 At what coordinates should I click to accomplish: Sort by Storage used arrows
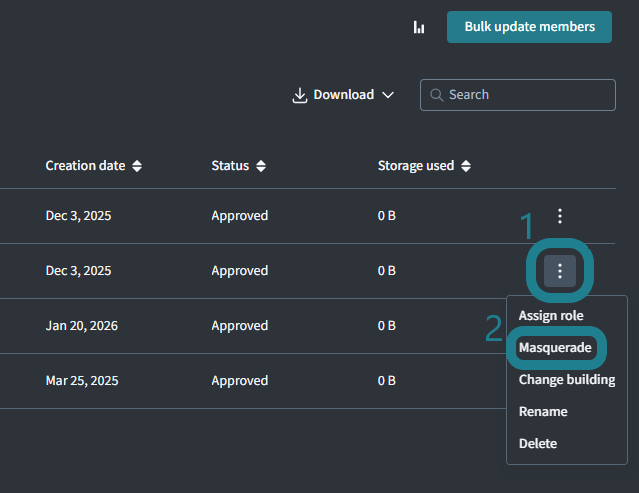coord(466,166)
